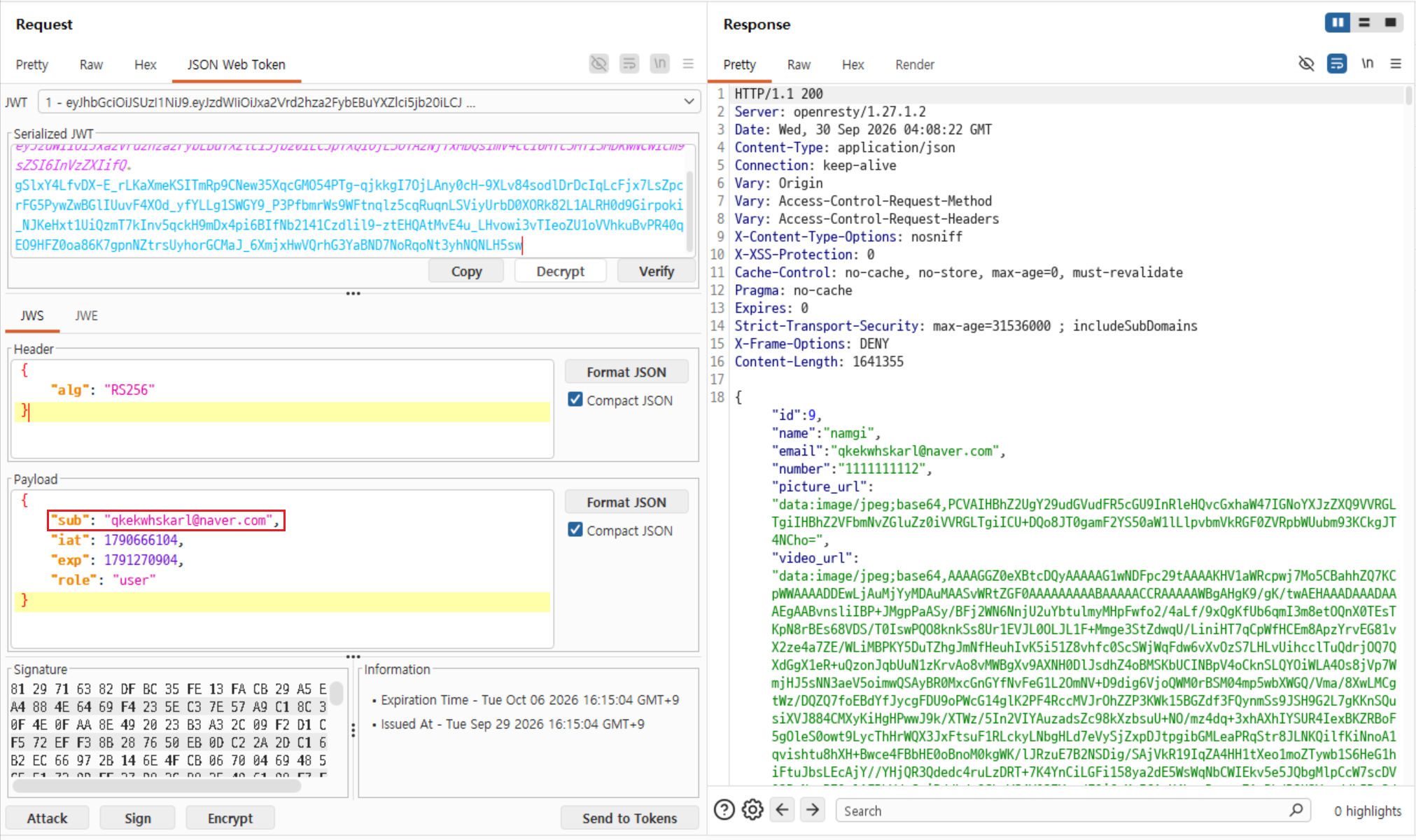Switch to combined single-panel layout view

pyautogui.click(x=1391, y=22)
